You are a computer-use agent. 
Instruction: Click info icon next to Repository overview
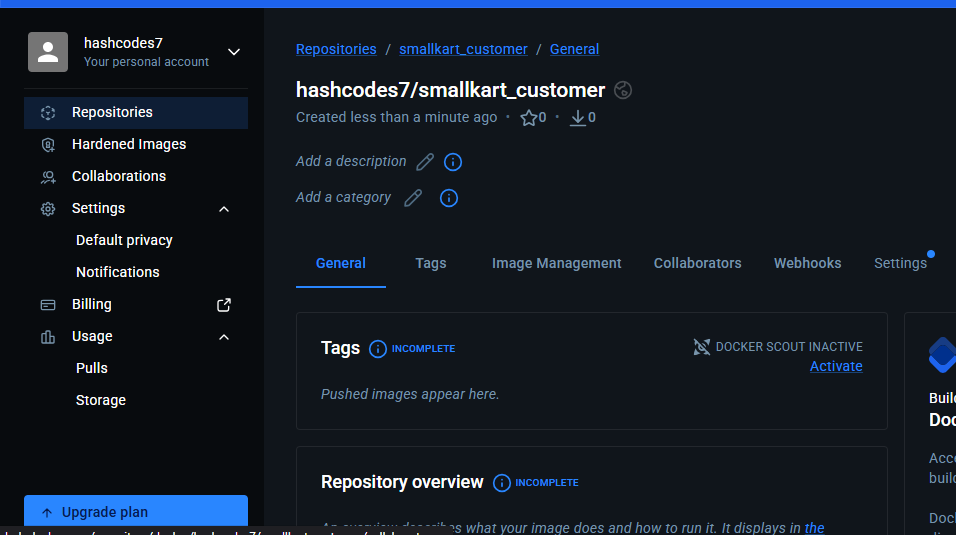(x=501, y=483)
